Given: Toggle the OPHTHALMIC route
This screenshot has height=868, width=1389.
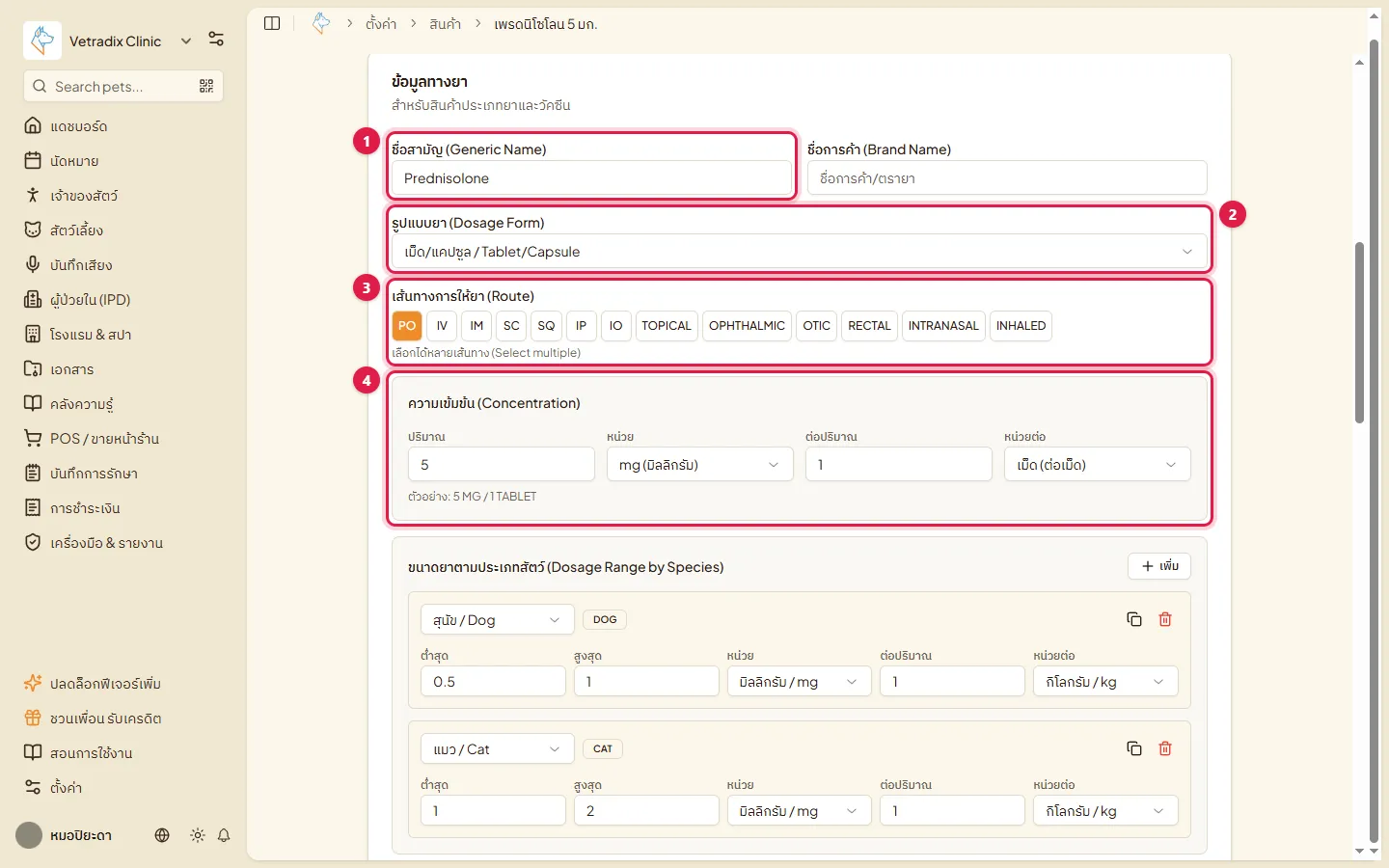Looking at the screenshot, I should [747, 326].
